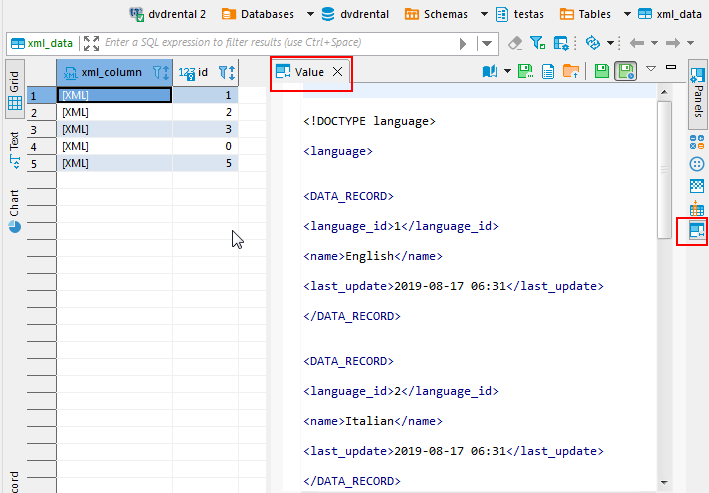Screen dimensions: 709x493
Task: Select row header number 4
Action: [42, 147]
